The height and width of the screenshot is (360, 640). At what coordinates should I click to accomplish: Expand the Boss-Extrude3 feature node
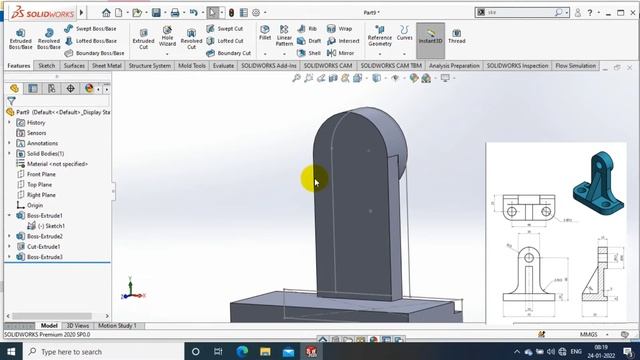click(x=9, y=257)
